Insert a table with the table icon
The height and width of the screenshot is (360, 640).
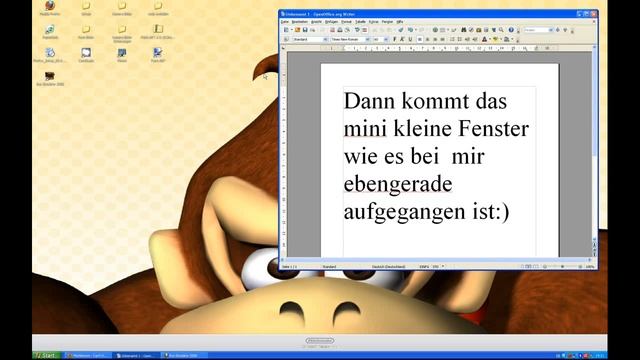[x=442, y=30]
